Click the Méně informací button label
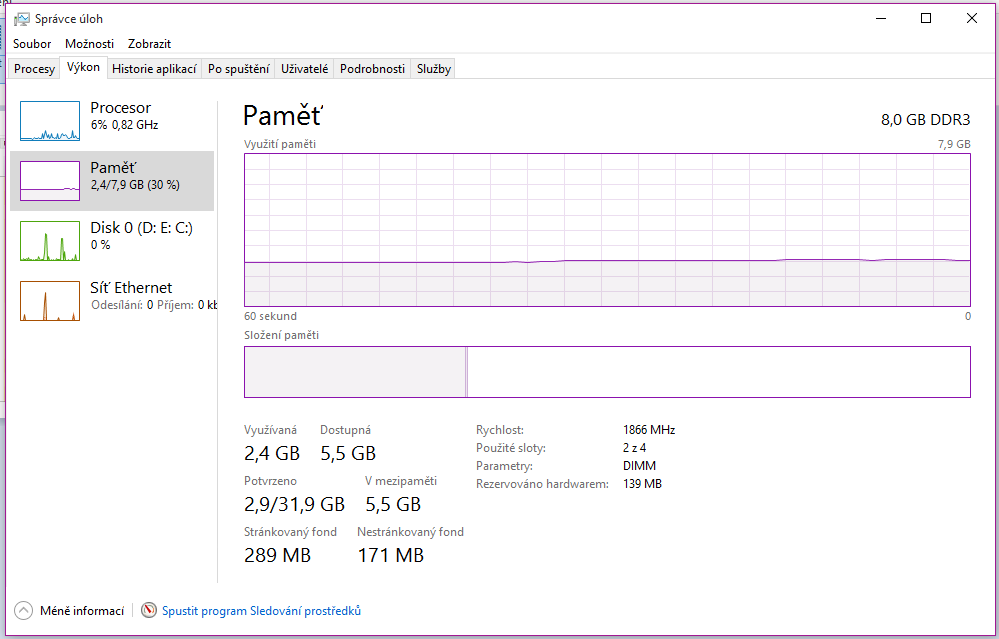Screen dimensions: 999x639 click(82, 610)
